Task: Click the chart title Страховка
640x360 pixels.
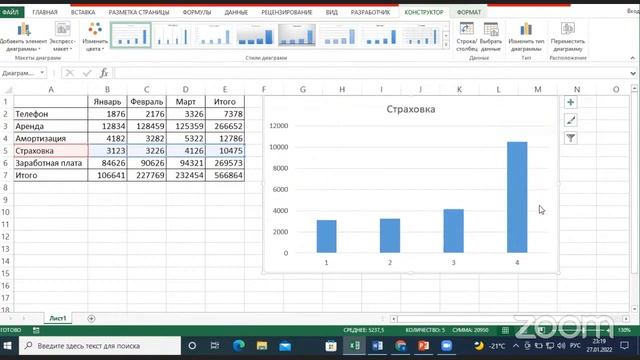Action: coord(411,109)
